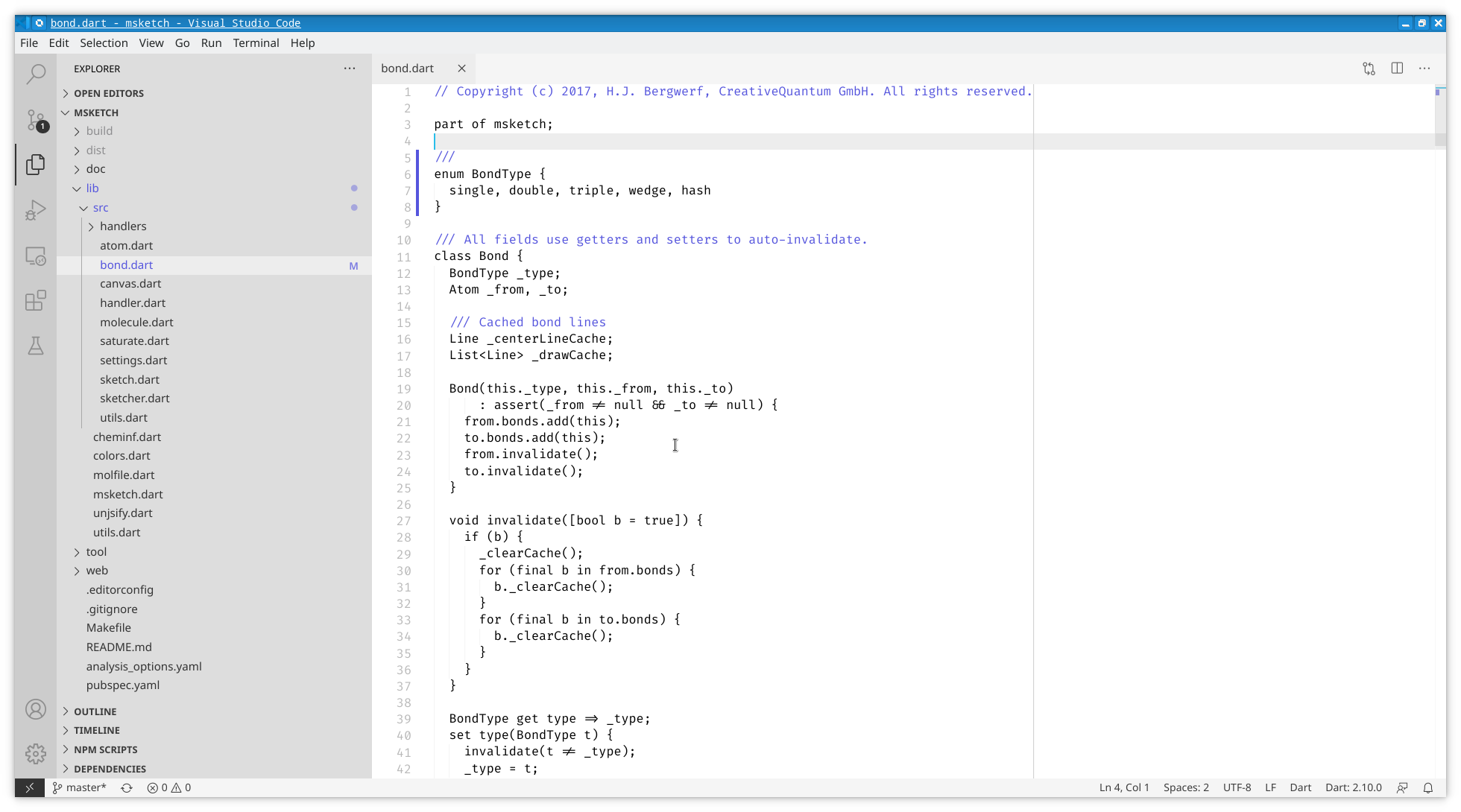The height and width of the screenshot is (812, 1461).
Task: Open the Terminal menu
Action: point(256,42)
